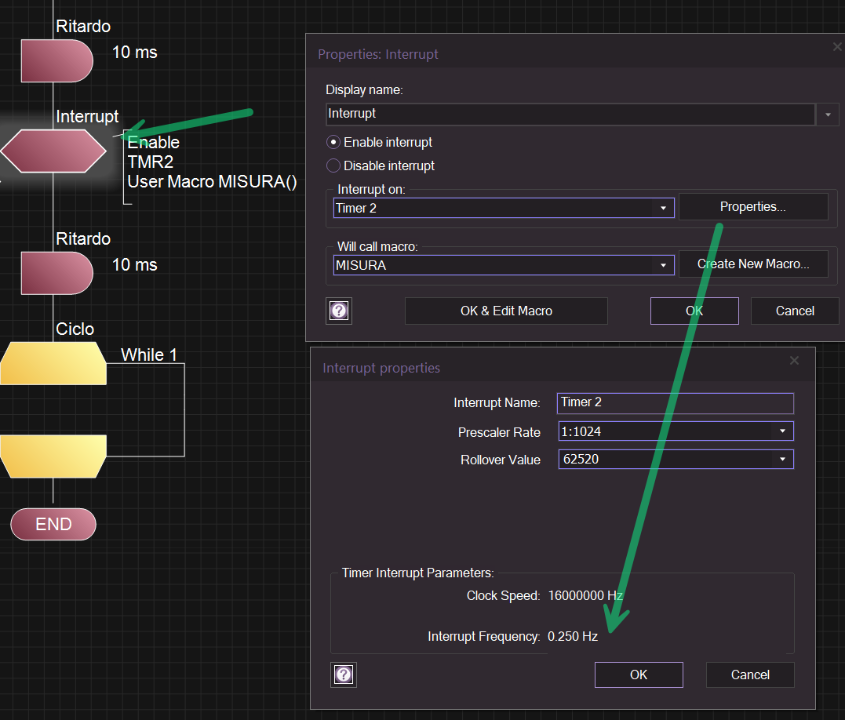Select Disable interrupt radio button
The image size is (845, 720).
pyautogui.click(x=334, y=166)
